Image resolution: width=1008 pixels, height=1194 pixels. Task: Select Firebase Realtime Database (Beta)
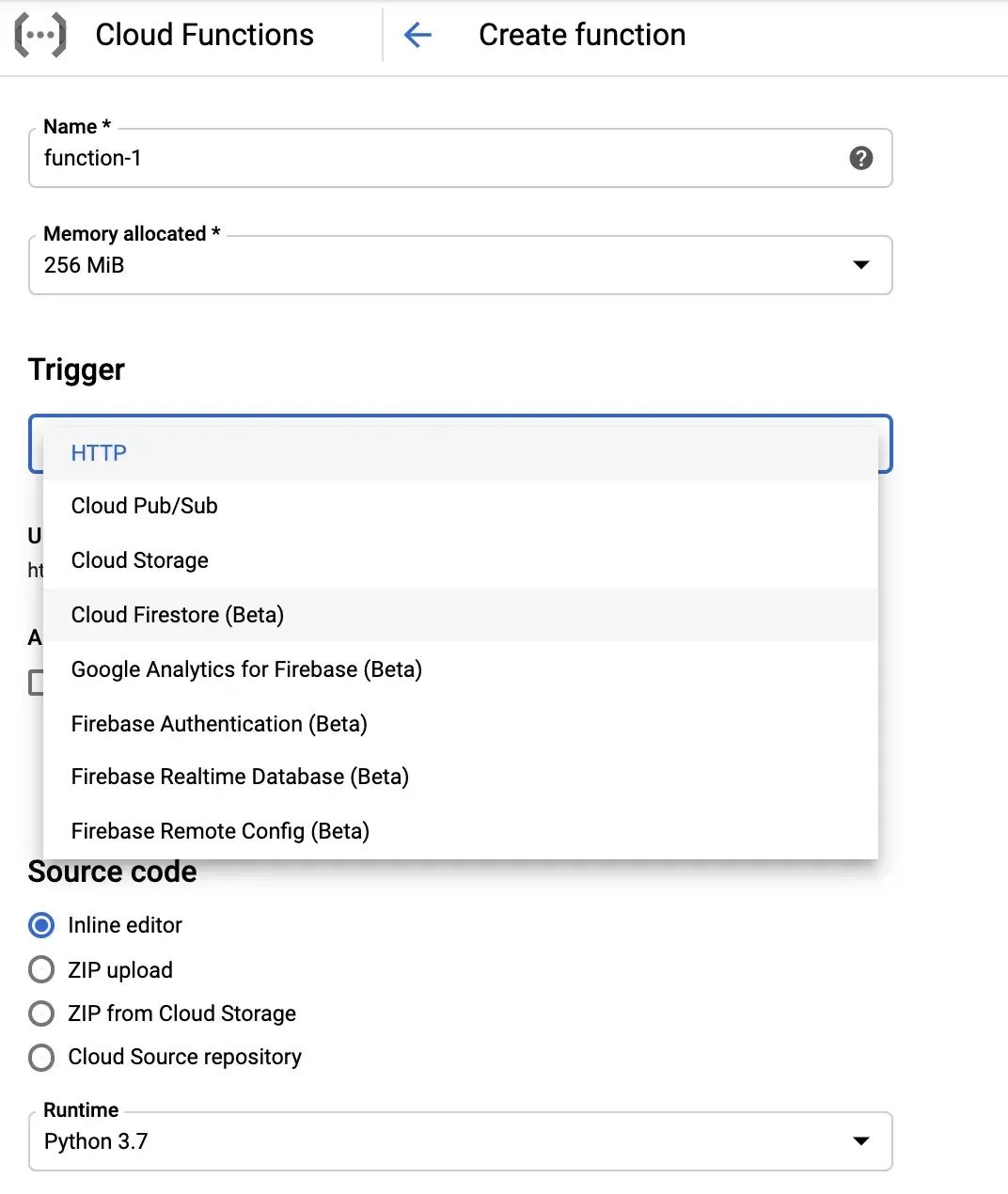(461, 777)
